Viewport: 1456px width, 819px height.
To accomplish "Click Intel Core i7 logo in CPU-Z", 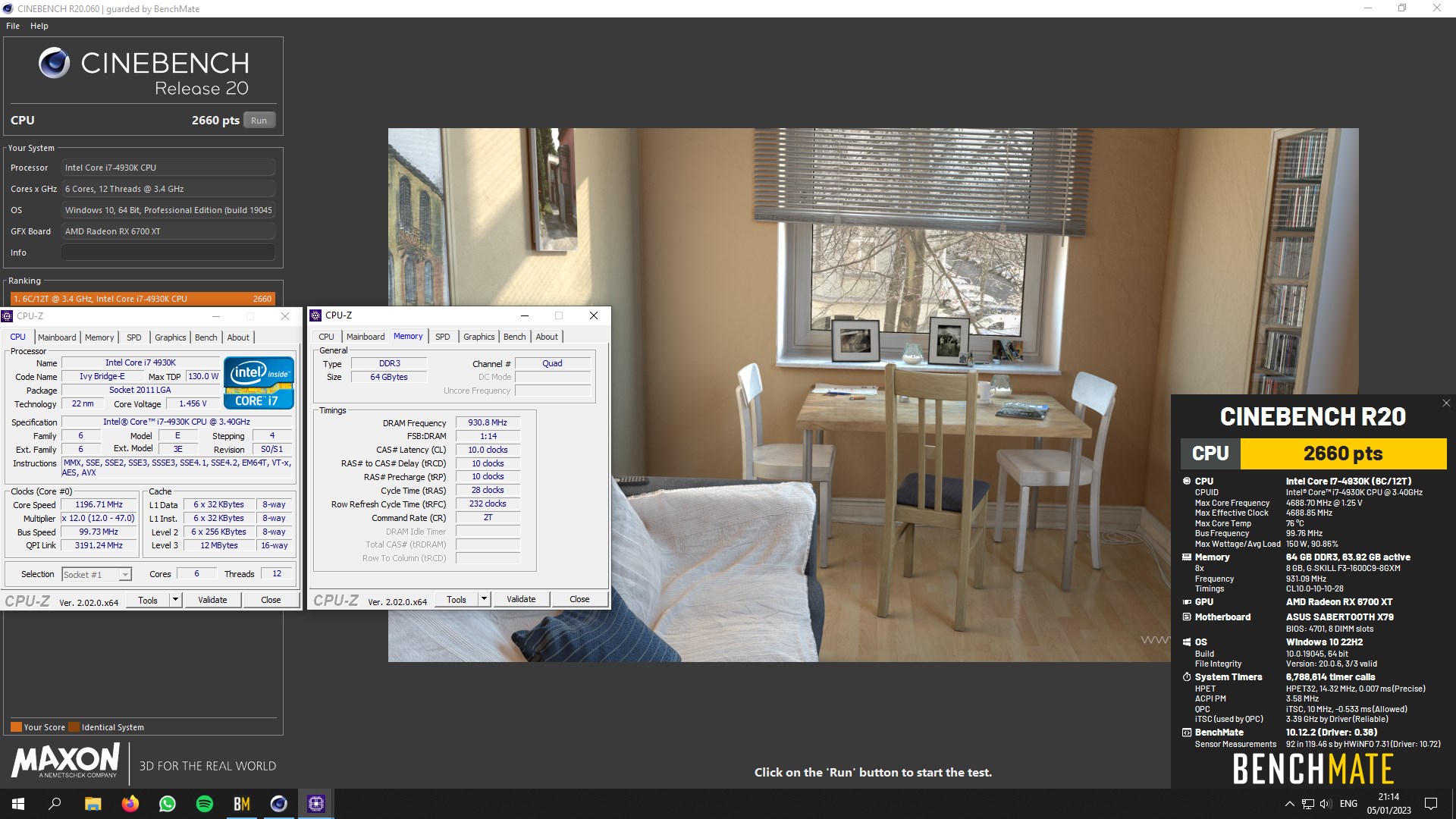I will pos(259,382).
